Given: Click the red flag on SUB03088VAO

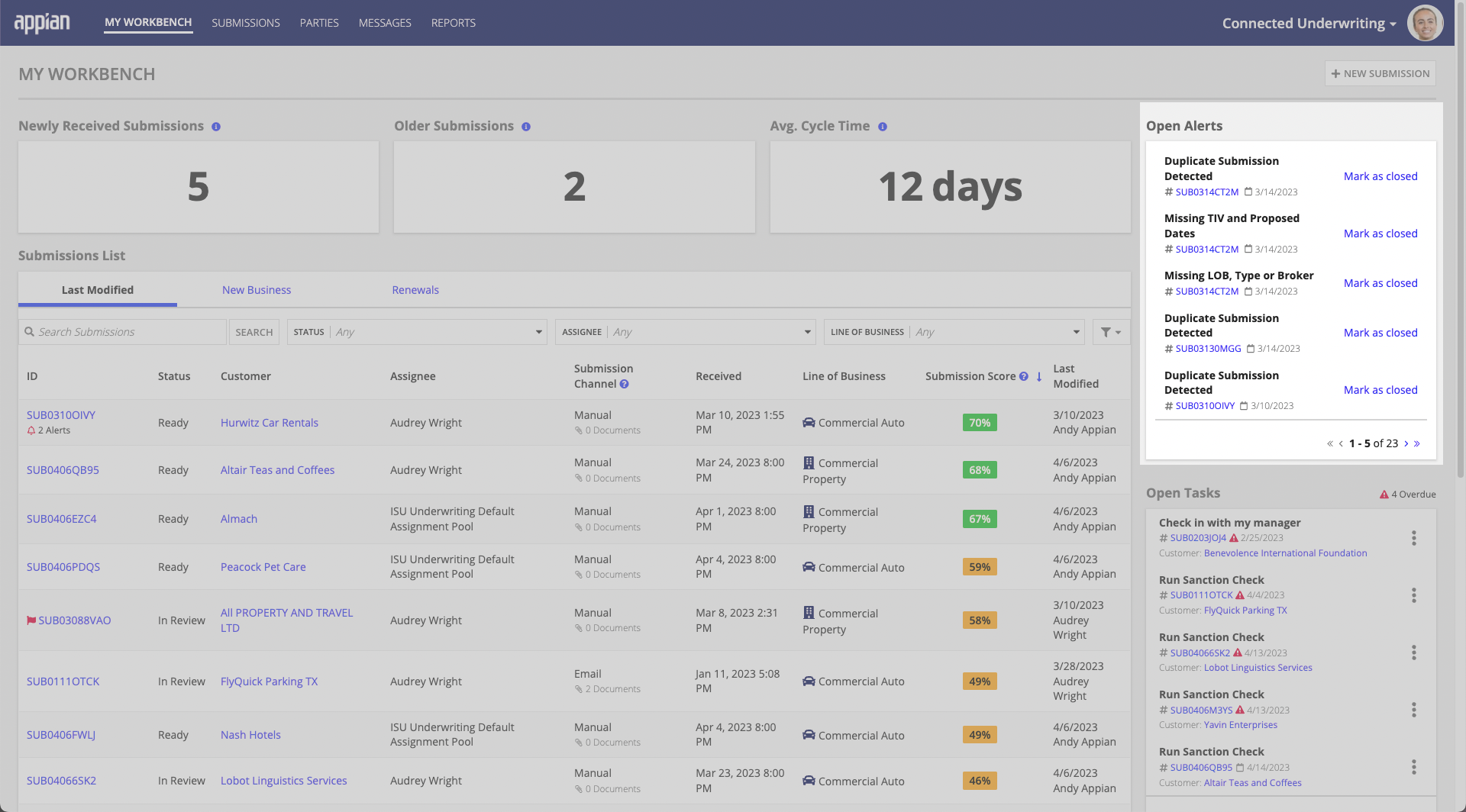Looking at the screenshot, I should [x=31, y=620].
